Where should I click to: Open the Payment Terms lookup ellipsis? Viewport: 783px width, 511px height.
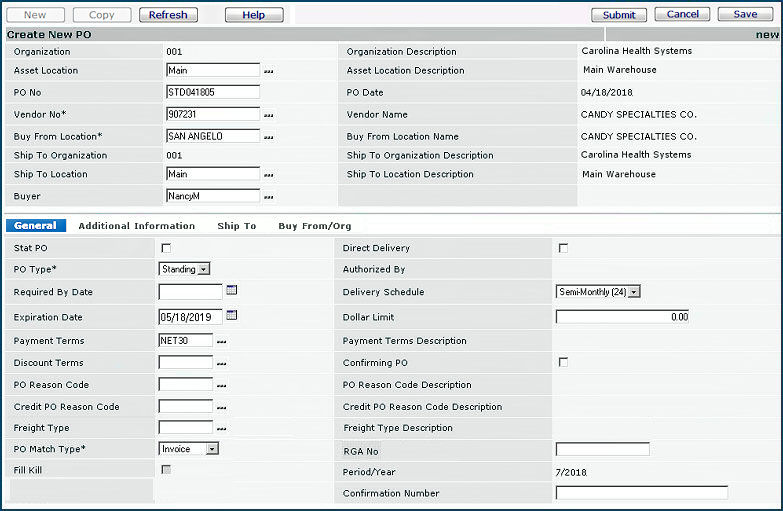(x=221, y=342)
